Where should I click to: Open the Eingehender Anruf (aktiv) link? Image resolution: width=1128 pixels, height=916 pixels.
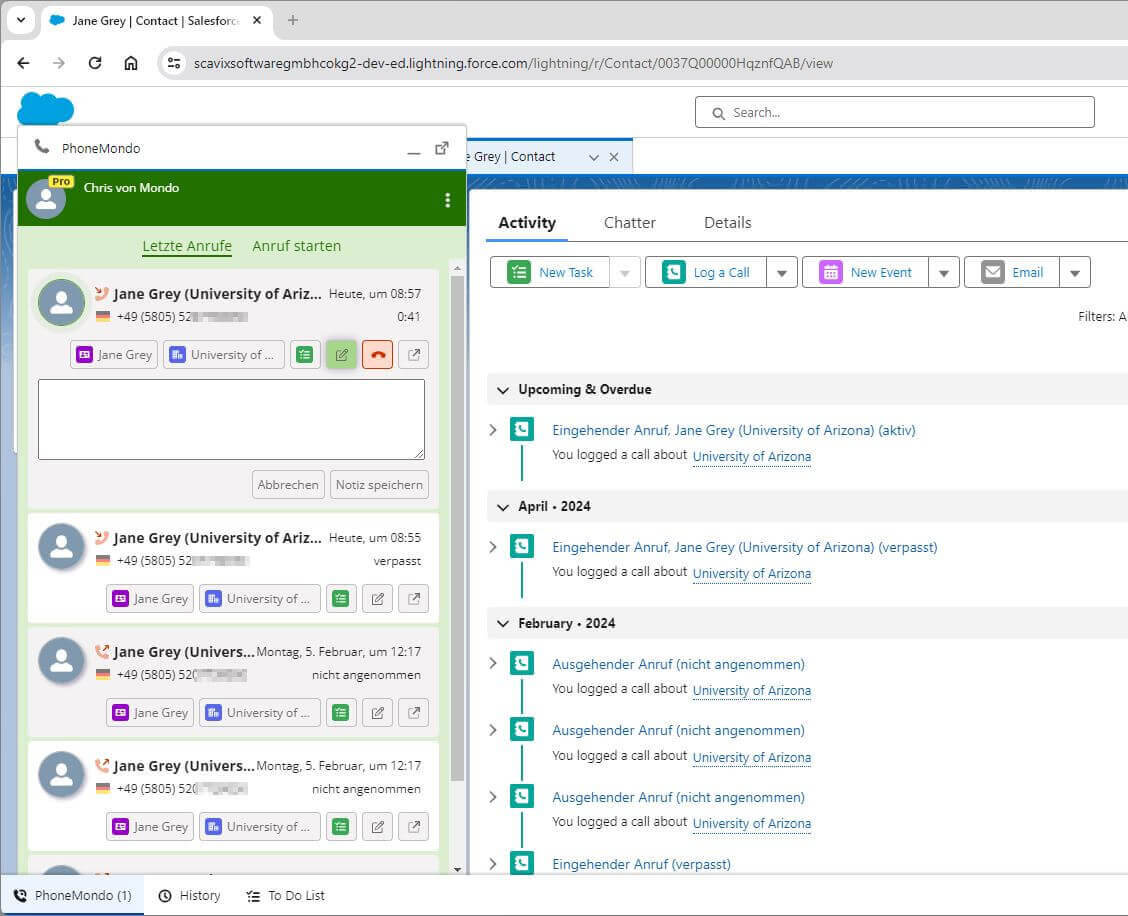[734, 430]
